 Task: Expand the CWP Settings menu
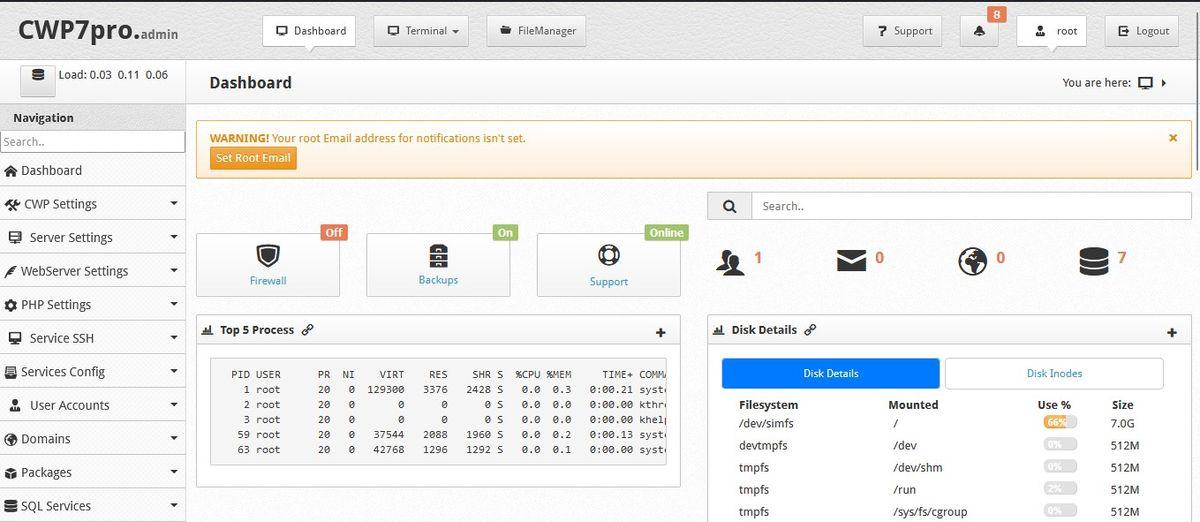pyautogui.click(x=92, y=204)
